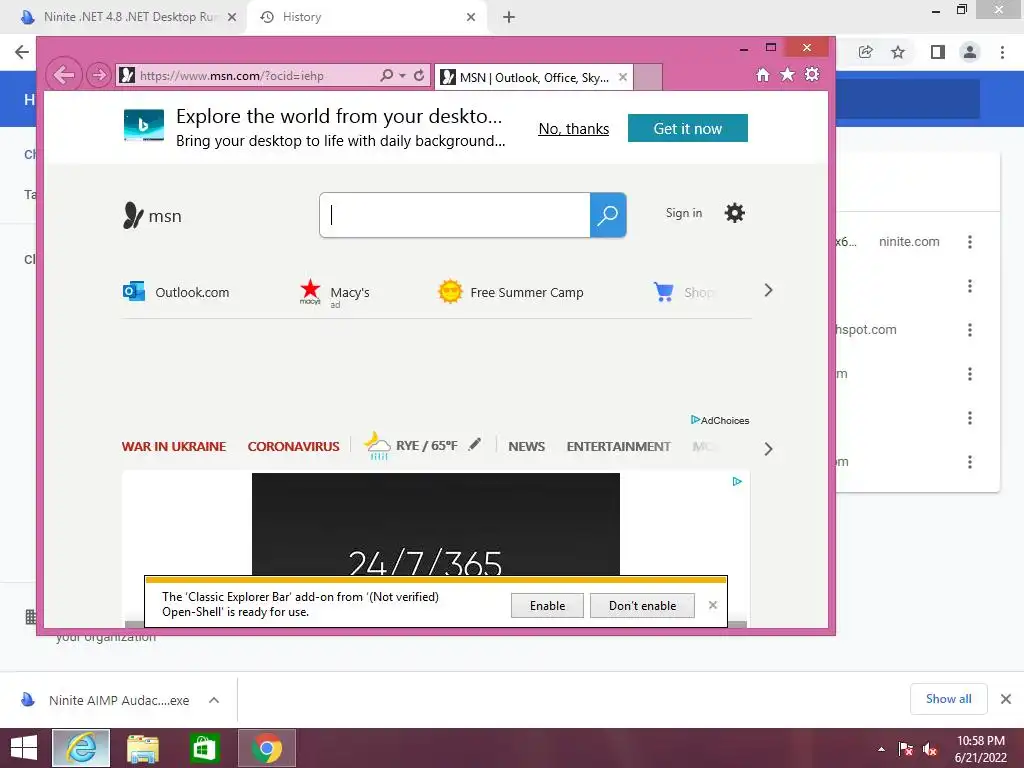Open the CORONAVIRUS section
1024x768 pixels.
293,447
